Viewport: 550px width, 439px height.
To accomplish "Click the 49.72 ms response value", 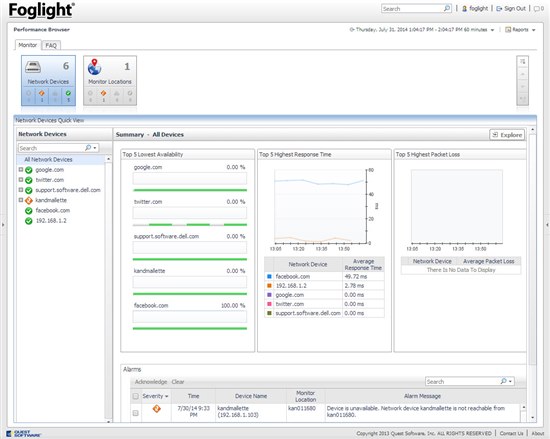I will pos(356,277).
